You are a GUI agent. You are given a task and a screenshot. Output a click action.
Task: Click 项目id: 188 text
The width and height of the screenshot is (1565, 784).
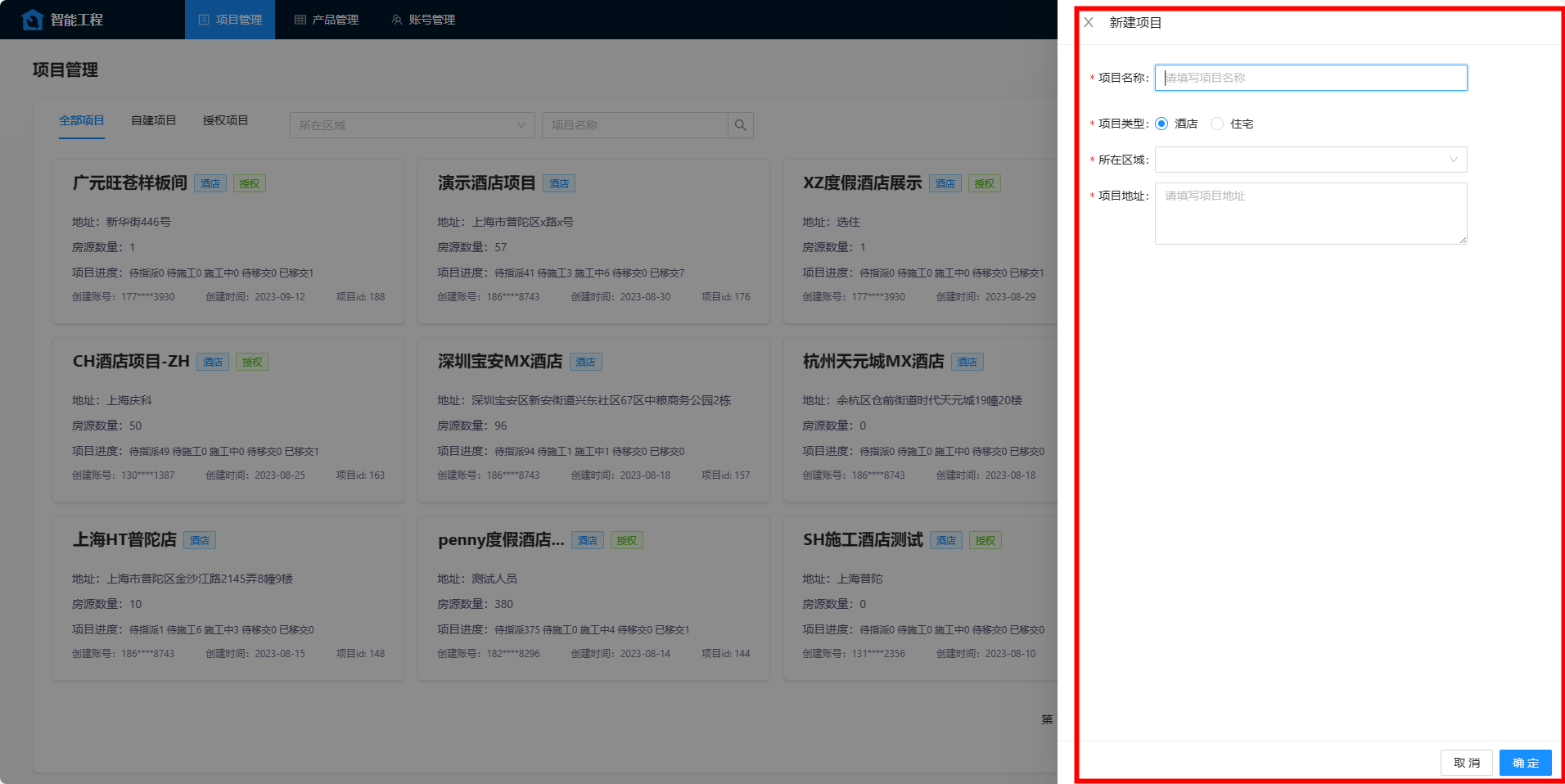[x=360, y=297]
